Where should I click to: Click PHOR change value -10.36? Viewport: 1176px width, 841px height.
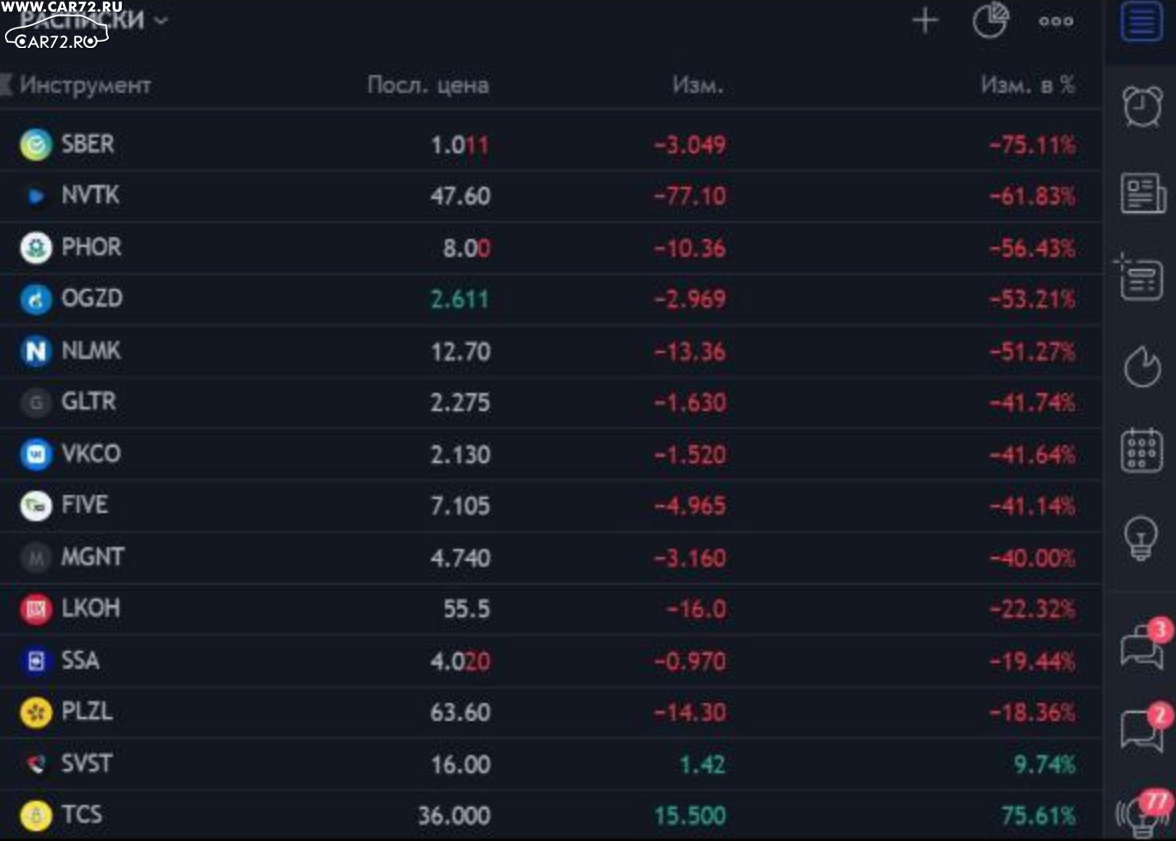point(689,248)
